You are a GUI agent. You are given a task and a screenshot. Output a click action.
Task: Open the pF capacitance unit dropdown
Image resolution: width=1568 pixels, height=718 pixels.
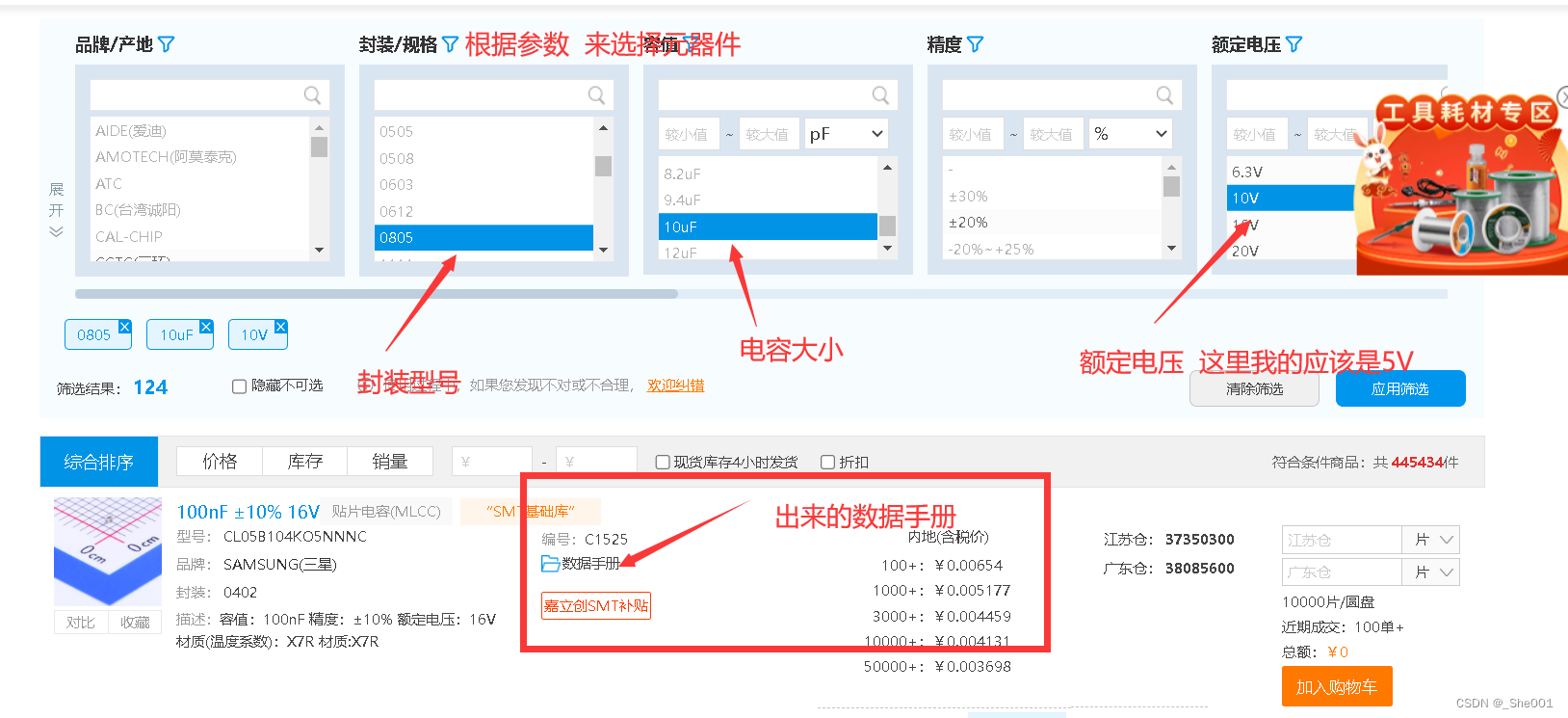pyautogui.click(x=847, y=134)
